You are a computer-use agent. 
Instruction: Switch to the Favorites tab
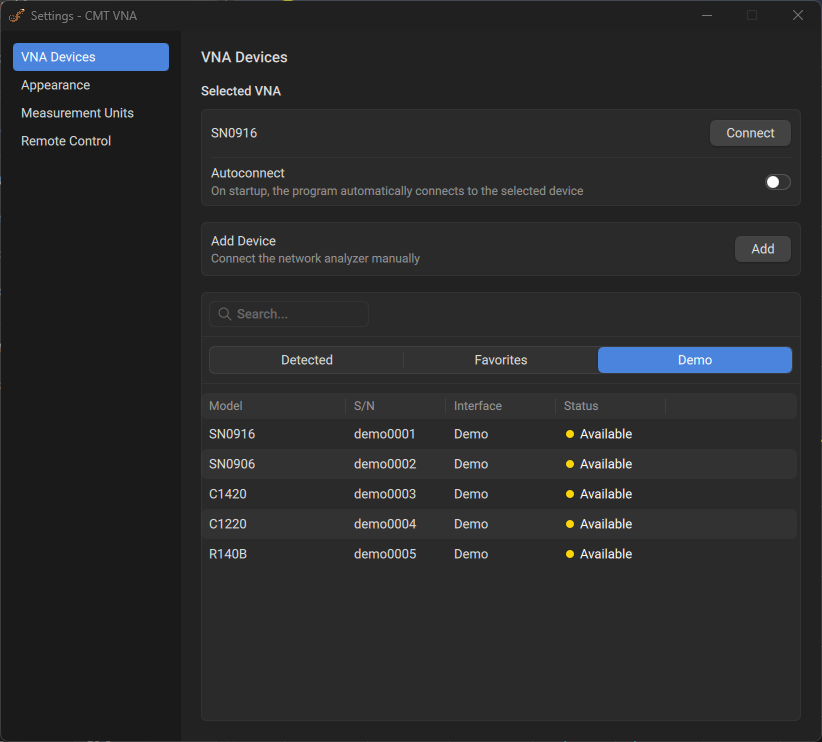click(x=500, y=360)
